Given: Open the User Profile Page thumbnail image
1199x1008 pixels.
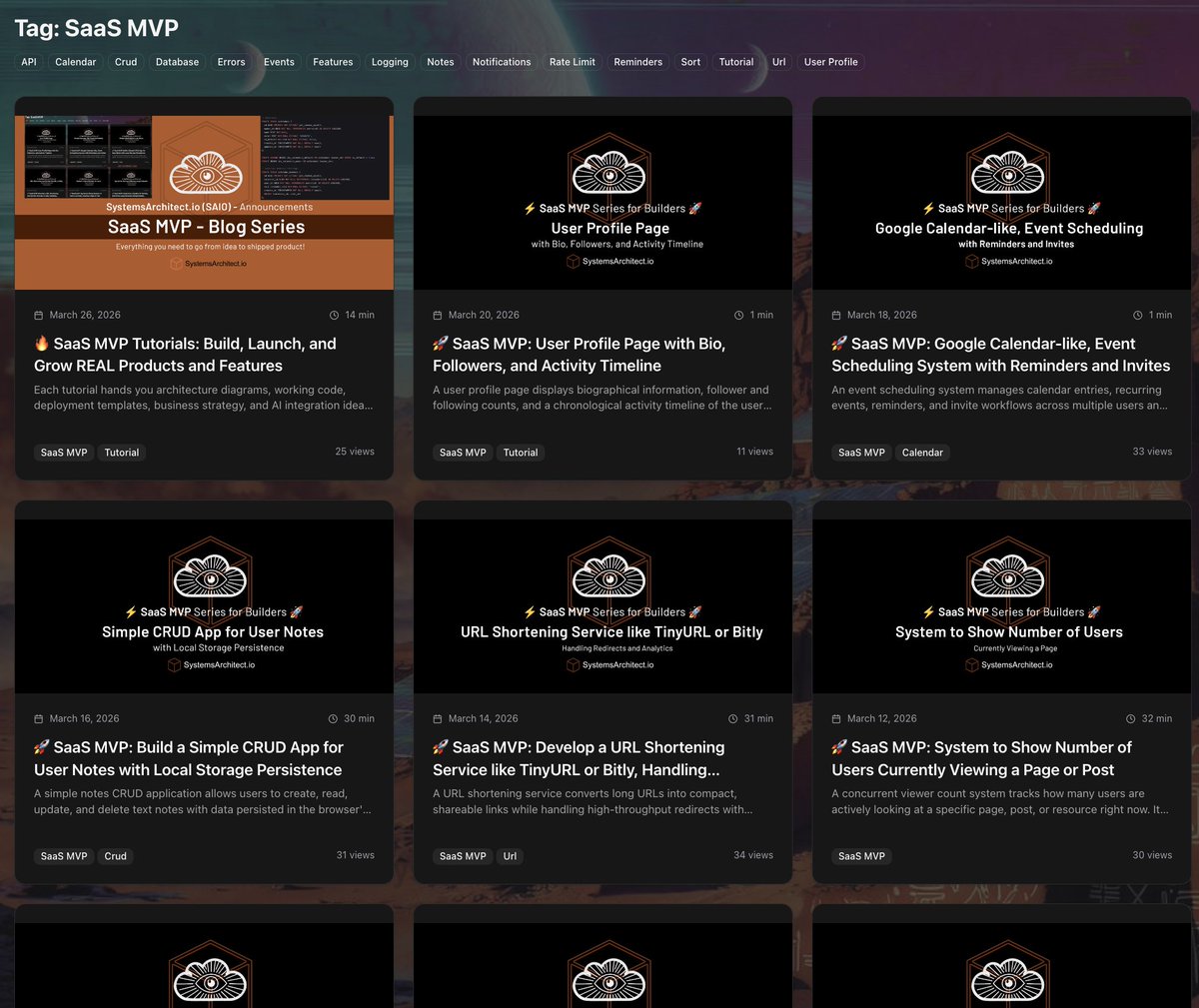Looking at the screenshot, I should pos(602,203).
